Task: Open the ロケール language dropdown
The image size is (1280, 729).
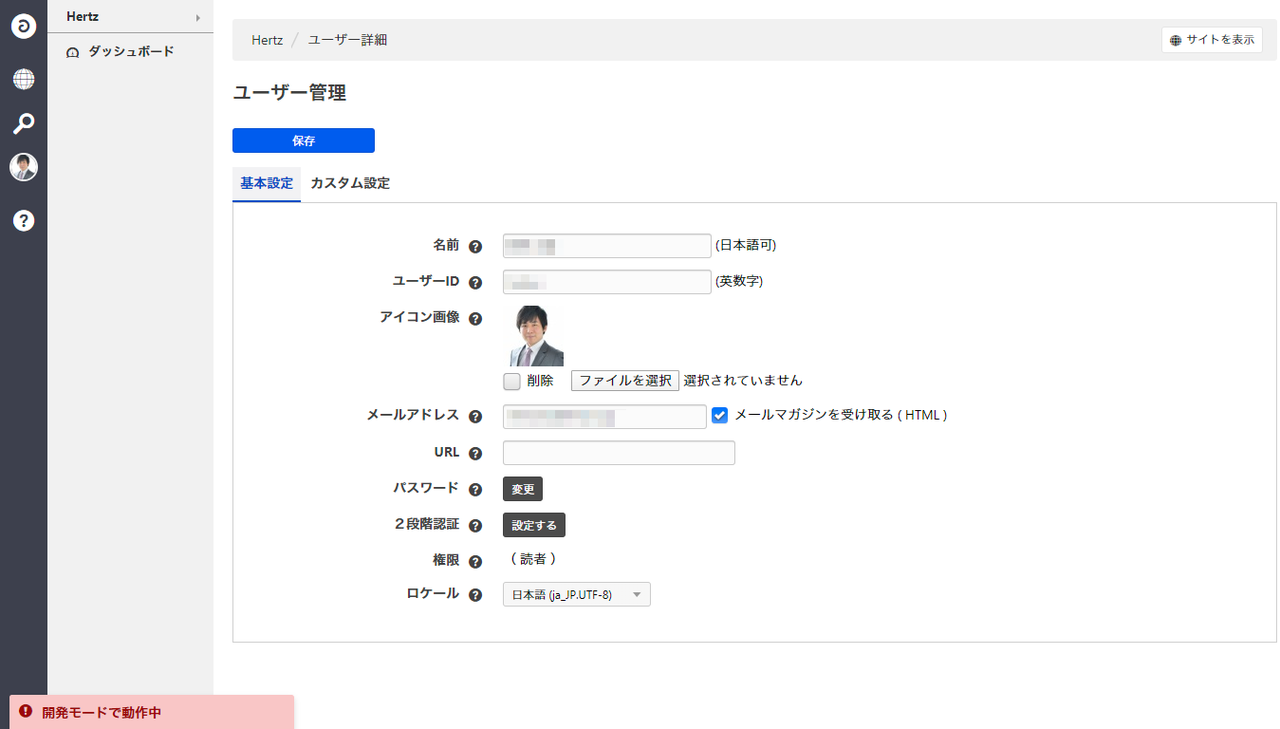Action: [x=576, y=595]
